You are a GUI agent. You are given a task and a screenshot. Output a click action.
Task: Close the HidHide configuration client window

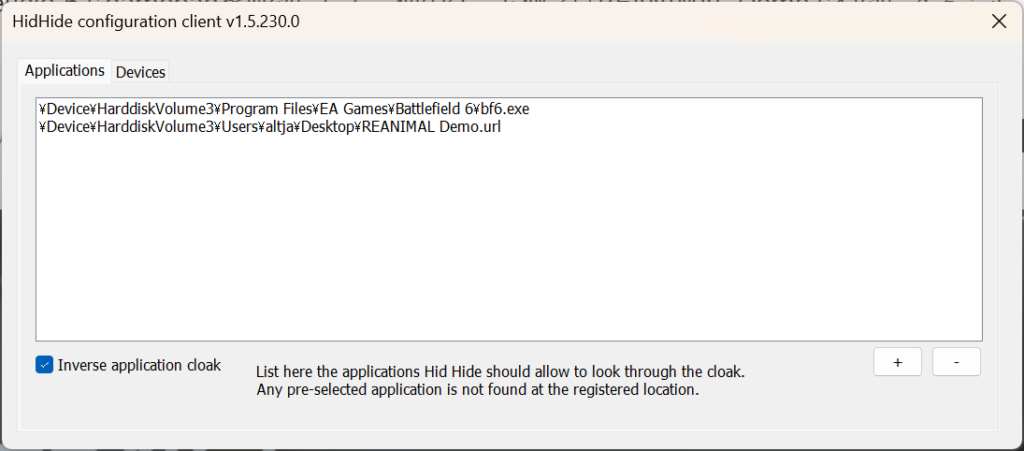tap(997, 21)
